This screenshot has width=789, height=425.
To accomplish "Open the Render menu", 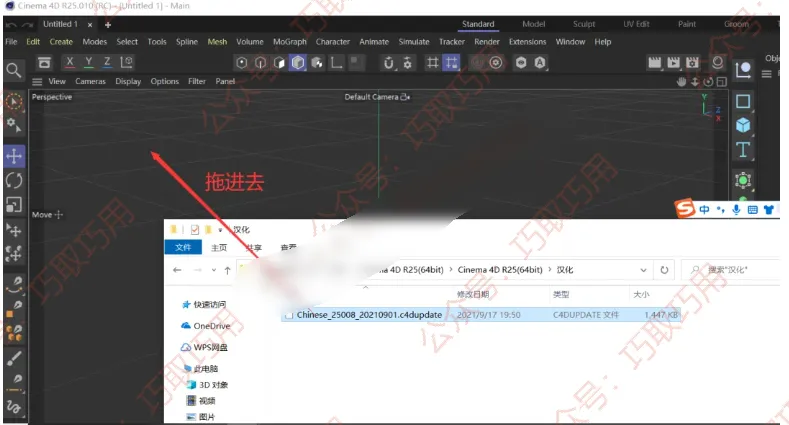I will [x=487, y=42].
